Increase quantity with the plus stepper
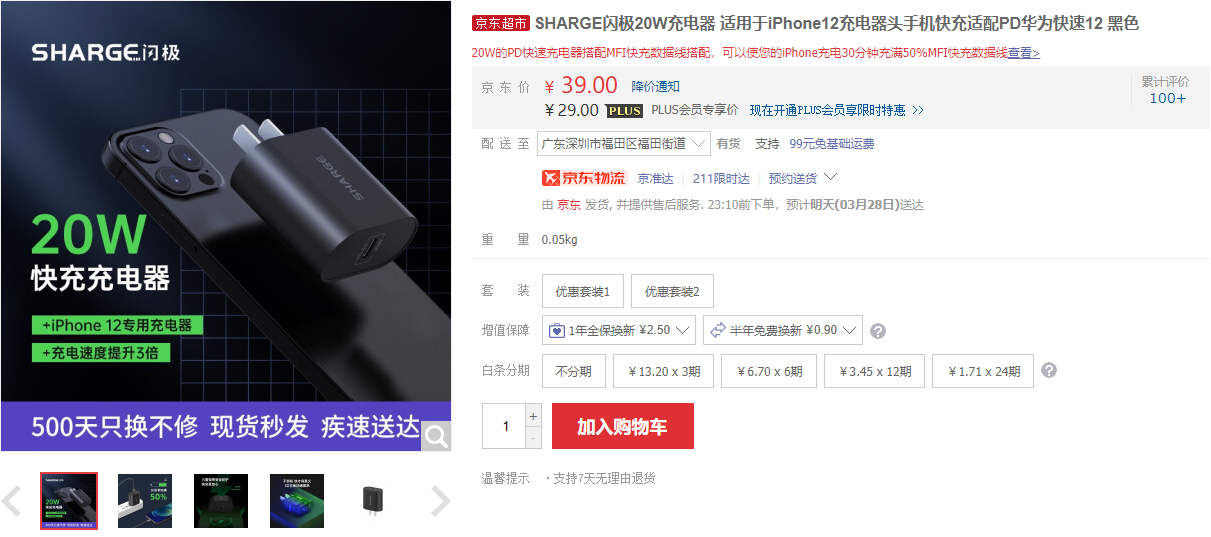Screen dimensions: 1211x537 coord(533,415)
